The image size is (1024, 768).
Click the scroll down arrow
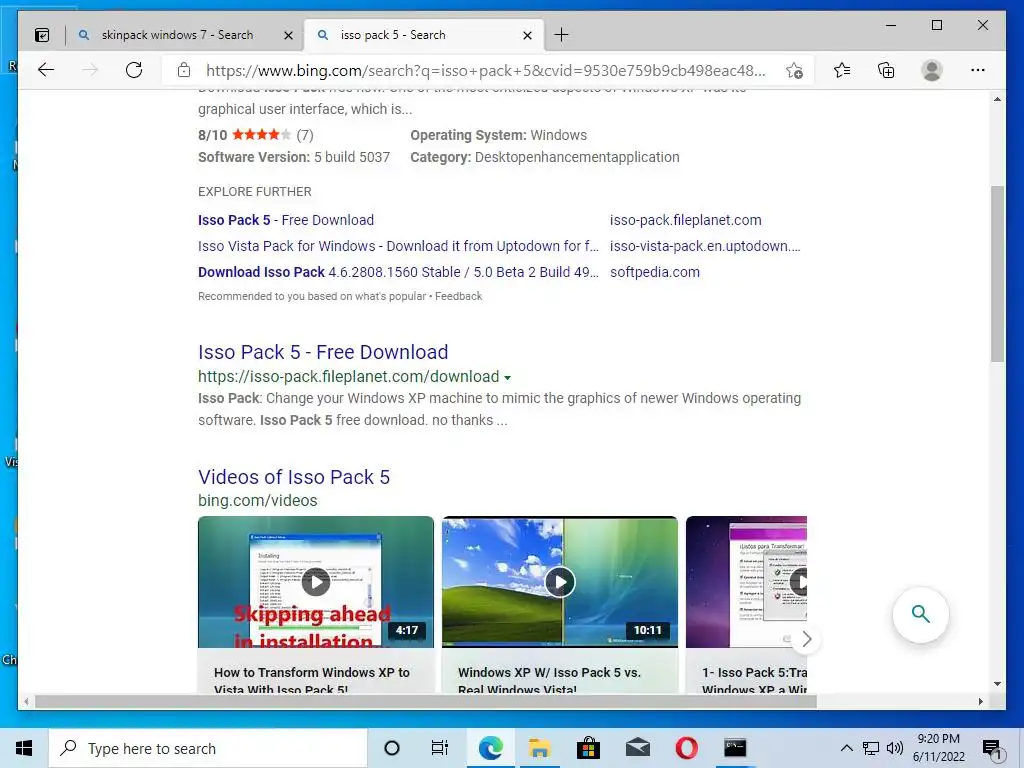[997, 684]
